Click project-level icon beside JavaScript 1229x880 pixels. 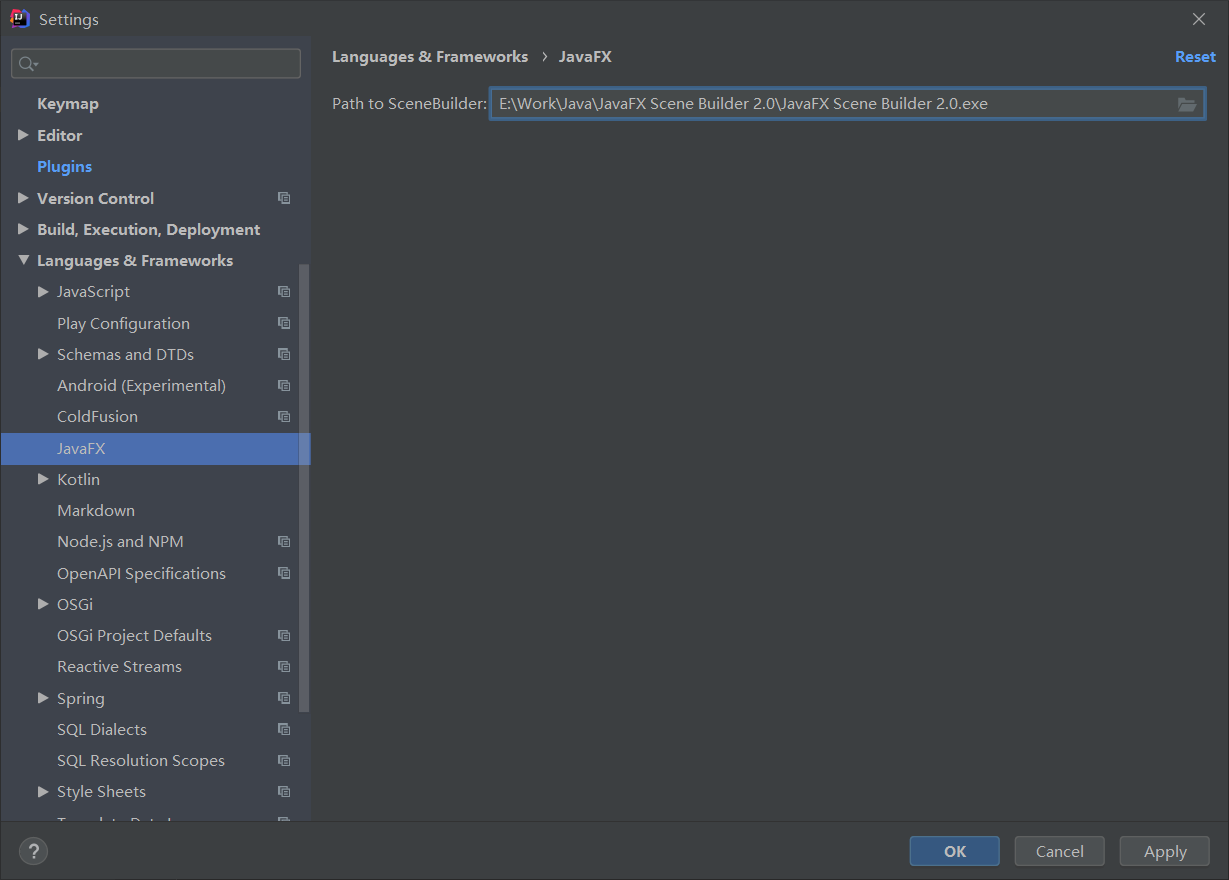click(x=284, y=292)
